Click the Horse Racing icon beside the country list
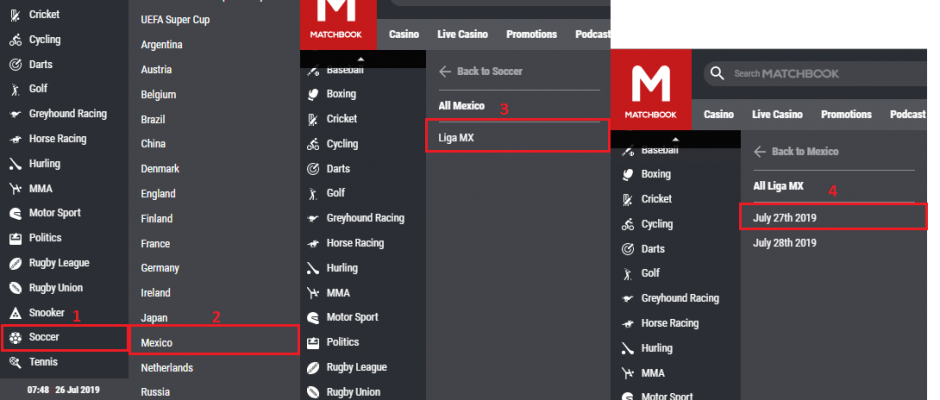Viewport: 940px width, 400px height. pos(16,139)
